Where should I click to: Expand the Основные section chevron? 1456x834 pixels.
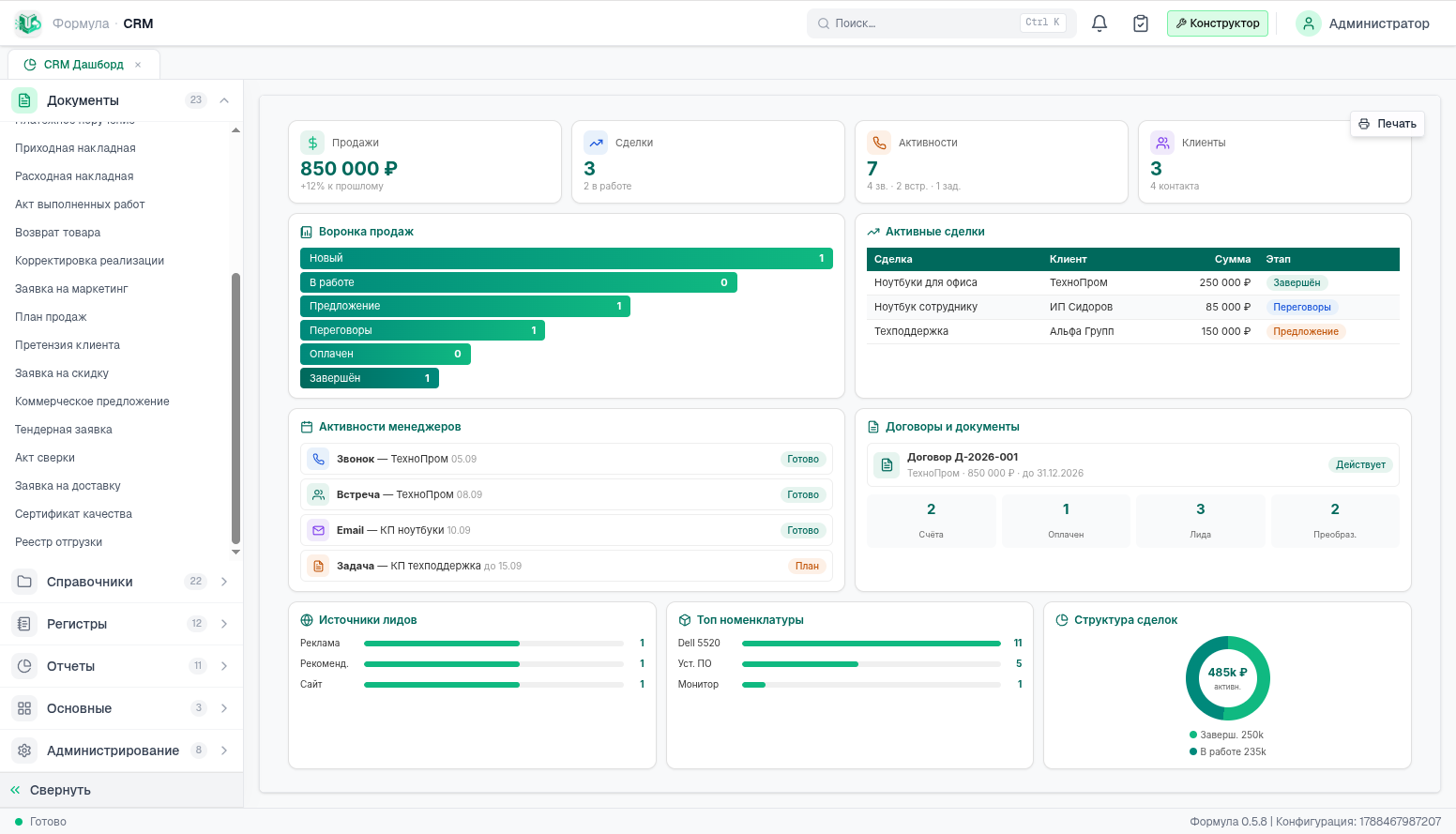(x=224, y=708)
